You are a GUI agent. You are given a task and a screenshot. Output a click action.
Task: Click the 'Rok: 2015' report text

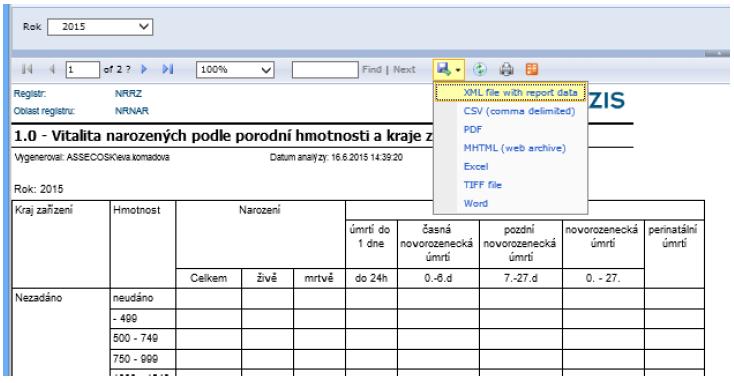point(38,189)
